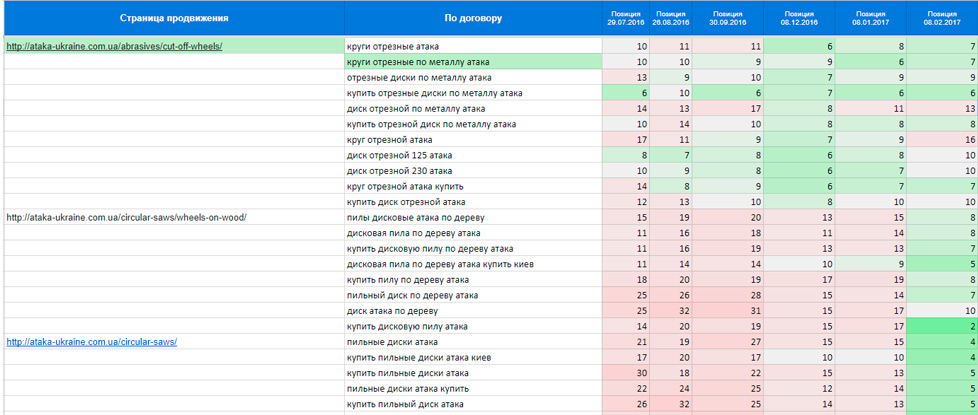Open the ataka-ukraine.com.ua/circular-saws/ link

click(x=92, y=342)
